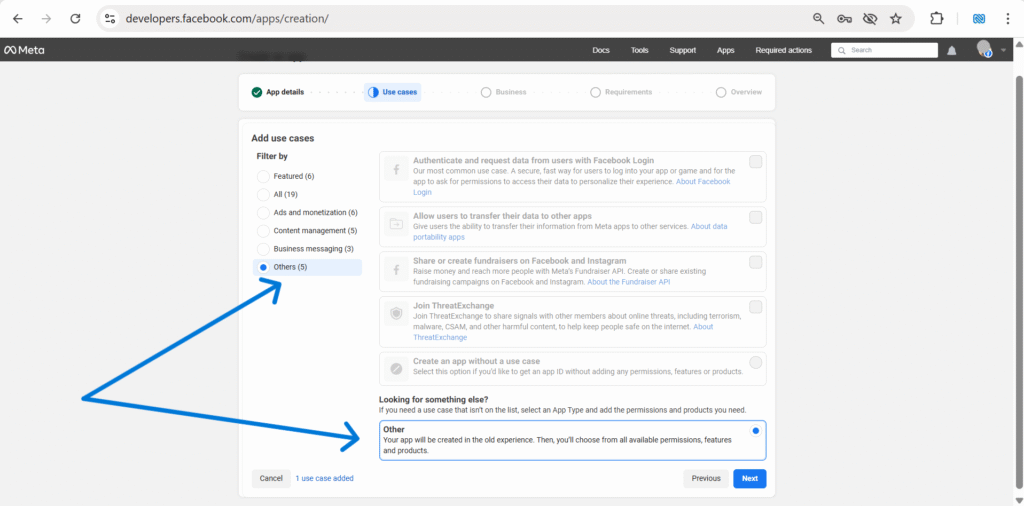This screenshot has width=1024, height=506.
Task: Bookmark this page with the star icon
Action: pos(896,18)
